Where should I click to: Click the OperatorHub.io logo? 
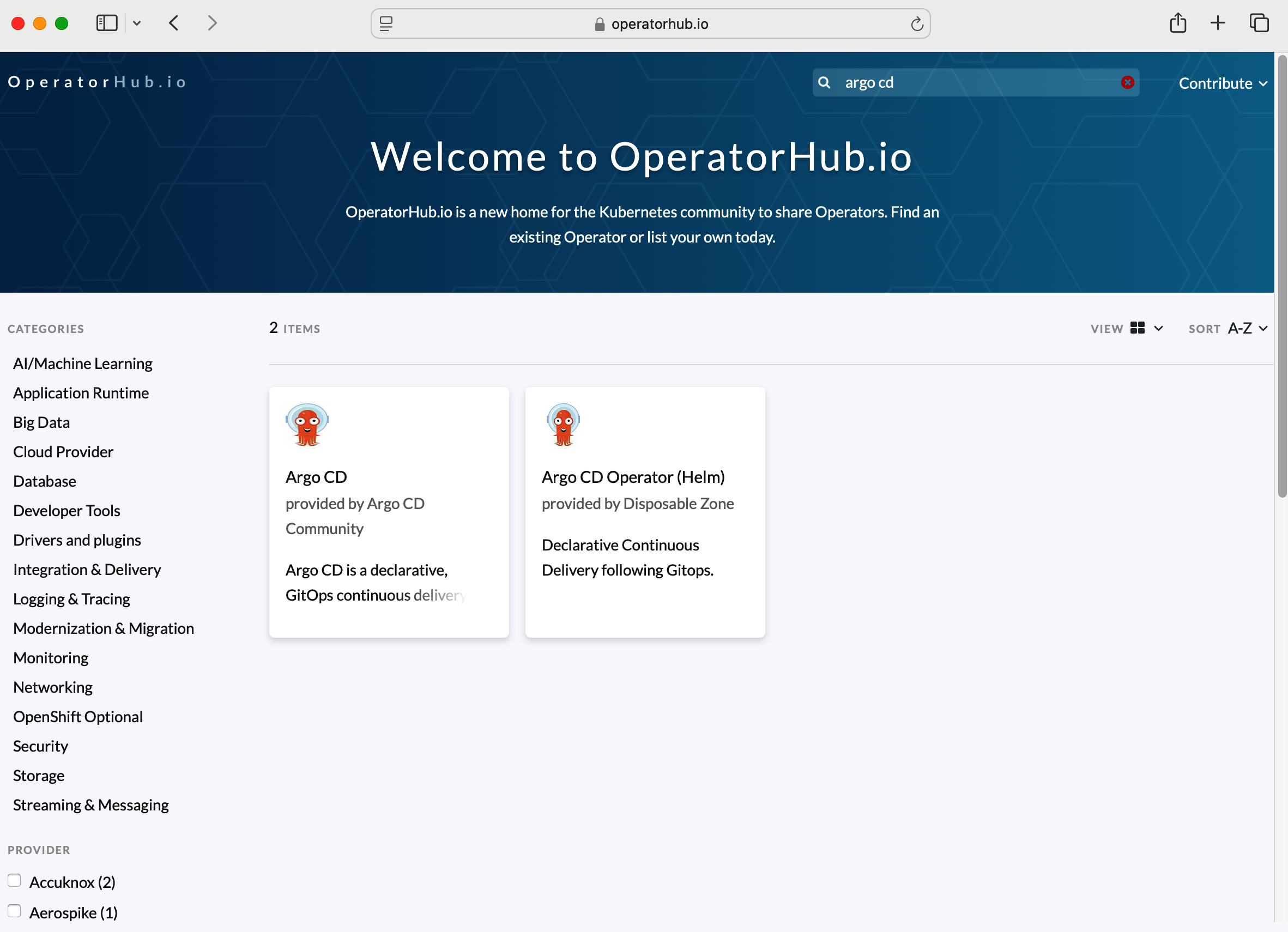coord(97,82)
